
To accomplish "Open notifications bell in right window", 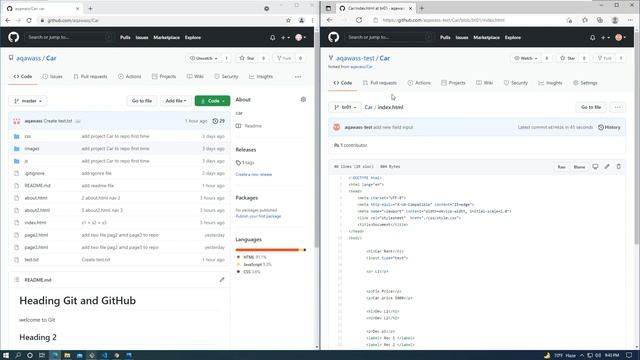I will tap(592, 38).
